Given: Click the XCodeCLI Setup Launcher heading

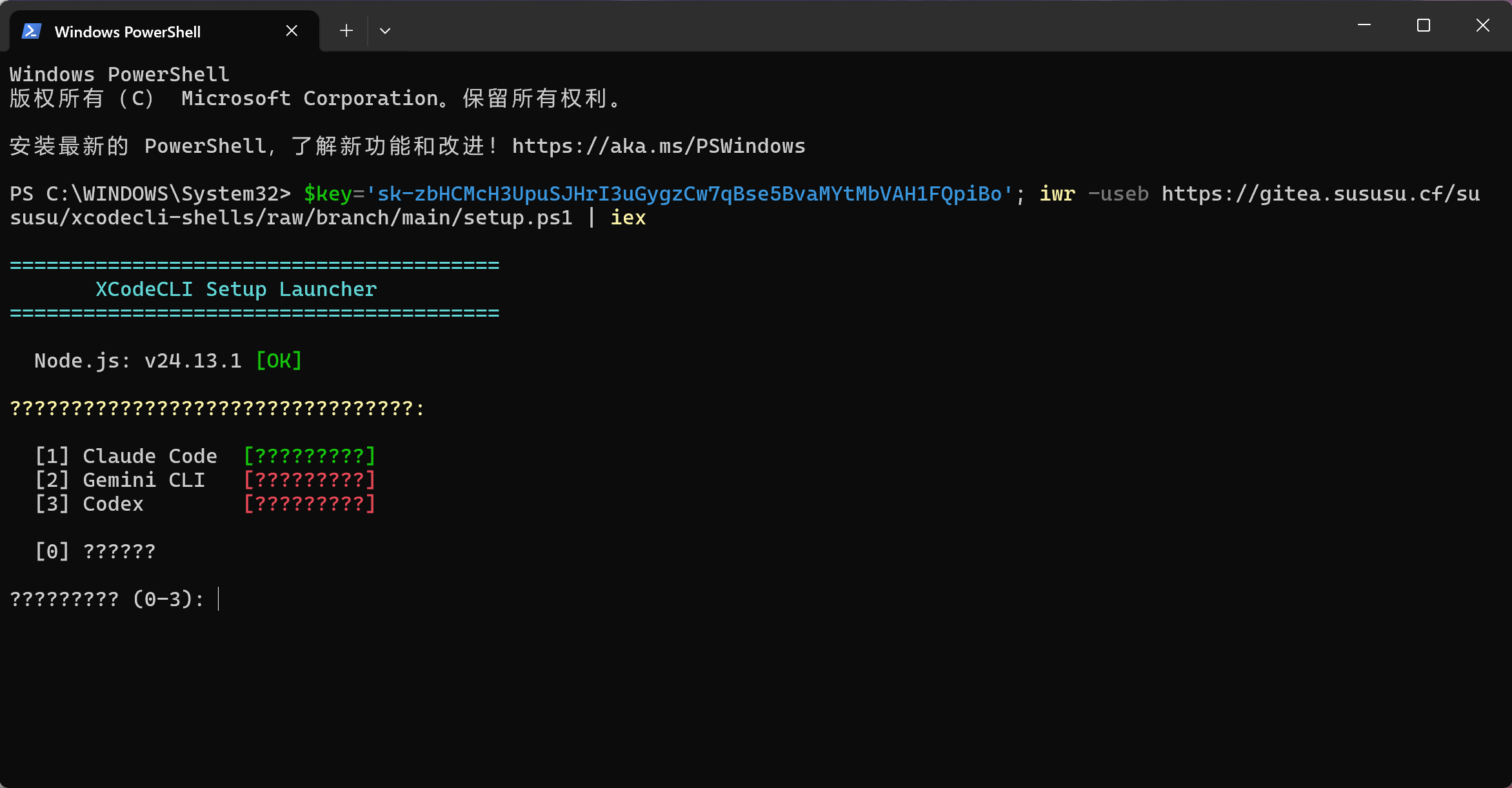Looking at the screenshot, I should [x=236, y=290].
